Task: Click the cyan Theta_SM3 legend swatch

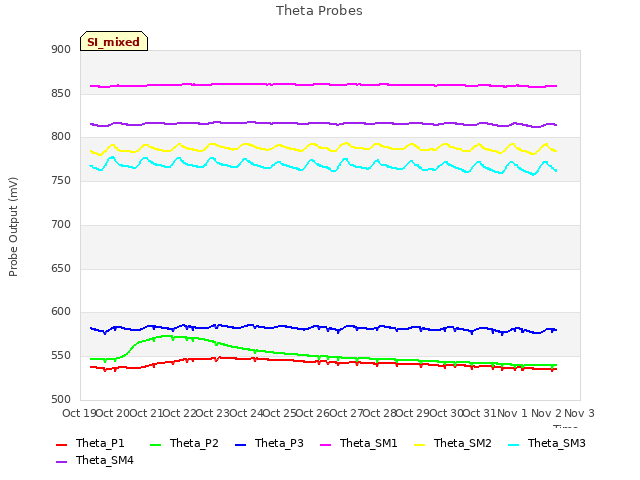Action: coord(513,444)
